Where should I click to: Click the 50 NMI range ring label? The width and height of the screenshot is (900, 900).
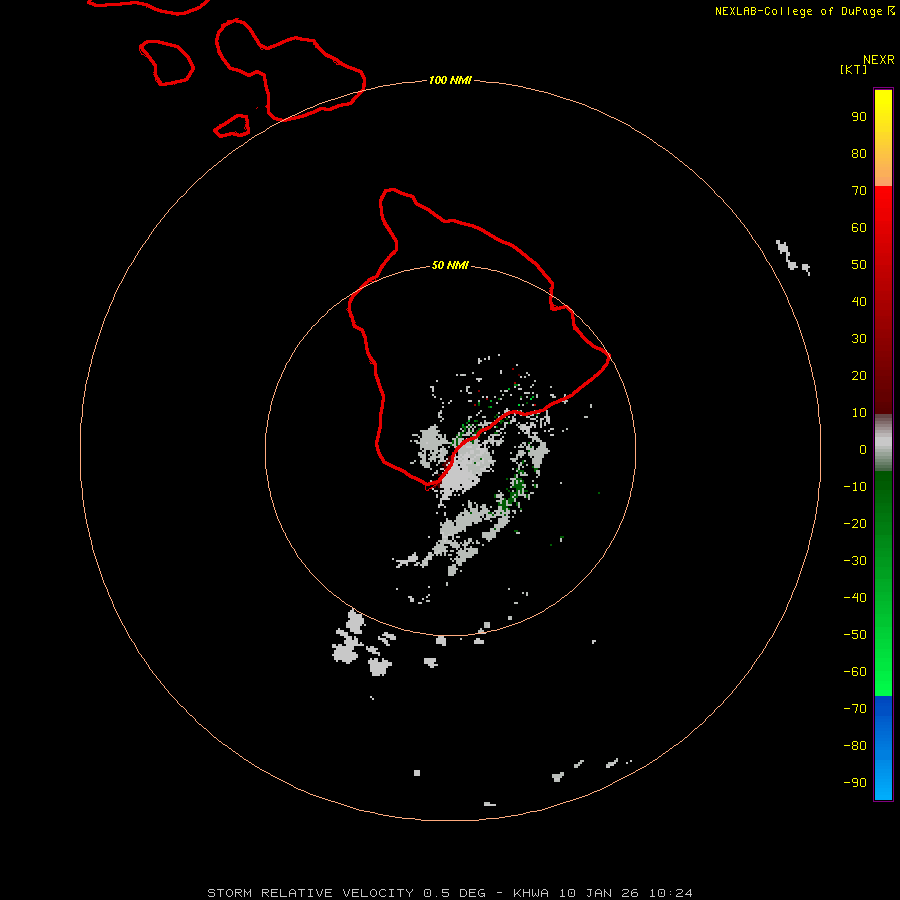pyautogui.click(x=449, y=265)
